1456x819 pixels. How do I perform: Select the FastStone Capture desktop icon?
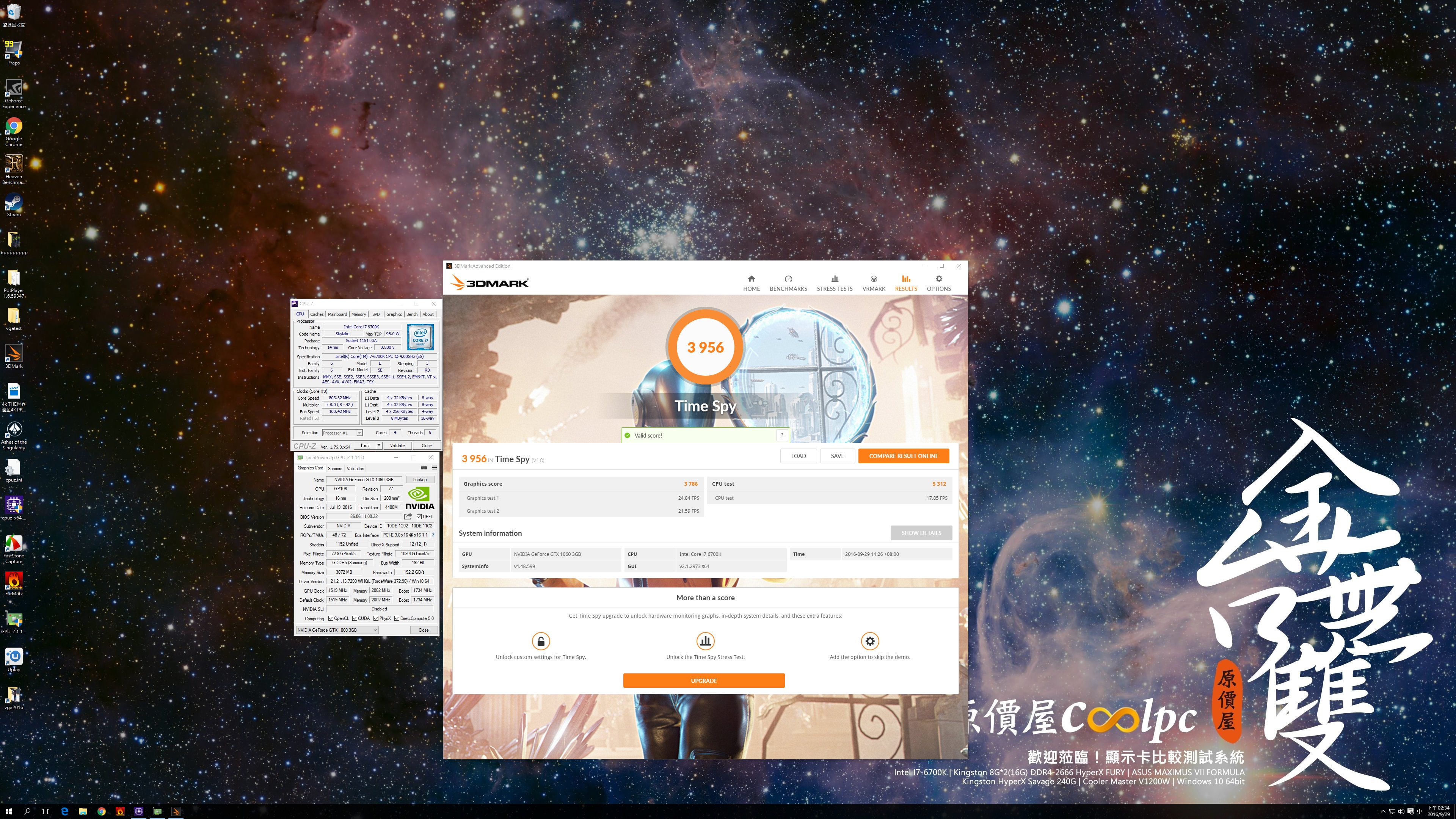14,549
